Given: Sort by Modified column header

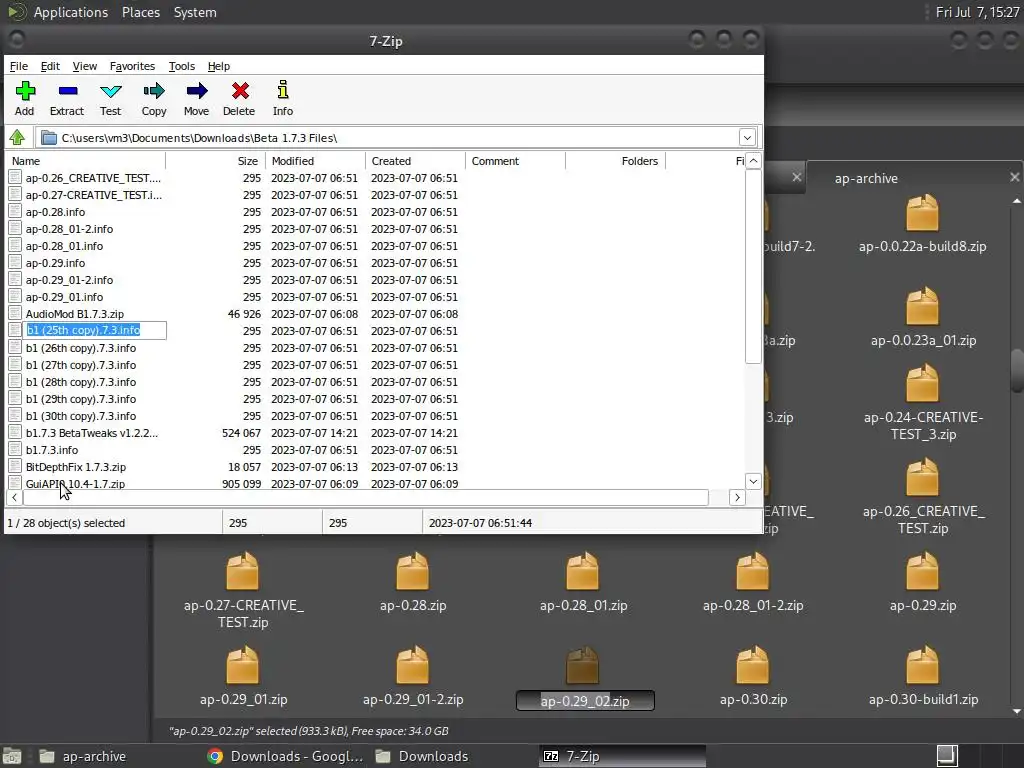Looking at the screenshot, I should (315, 161).
